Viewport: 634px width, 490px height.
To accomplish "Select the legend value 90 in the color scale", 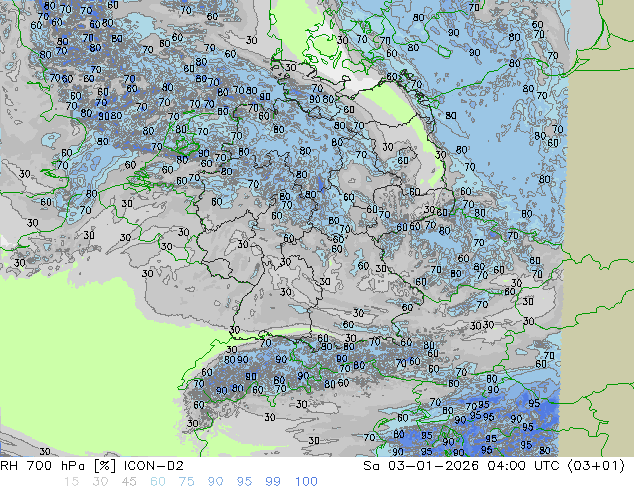I will (216, 482).
